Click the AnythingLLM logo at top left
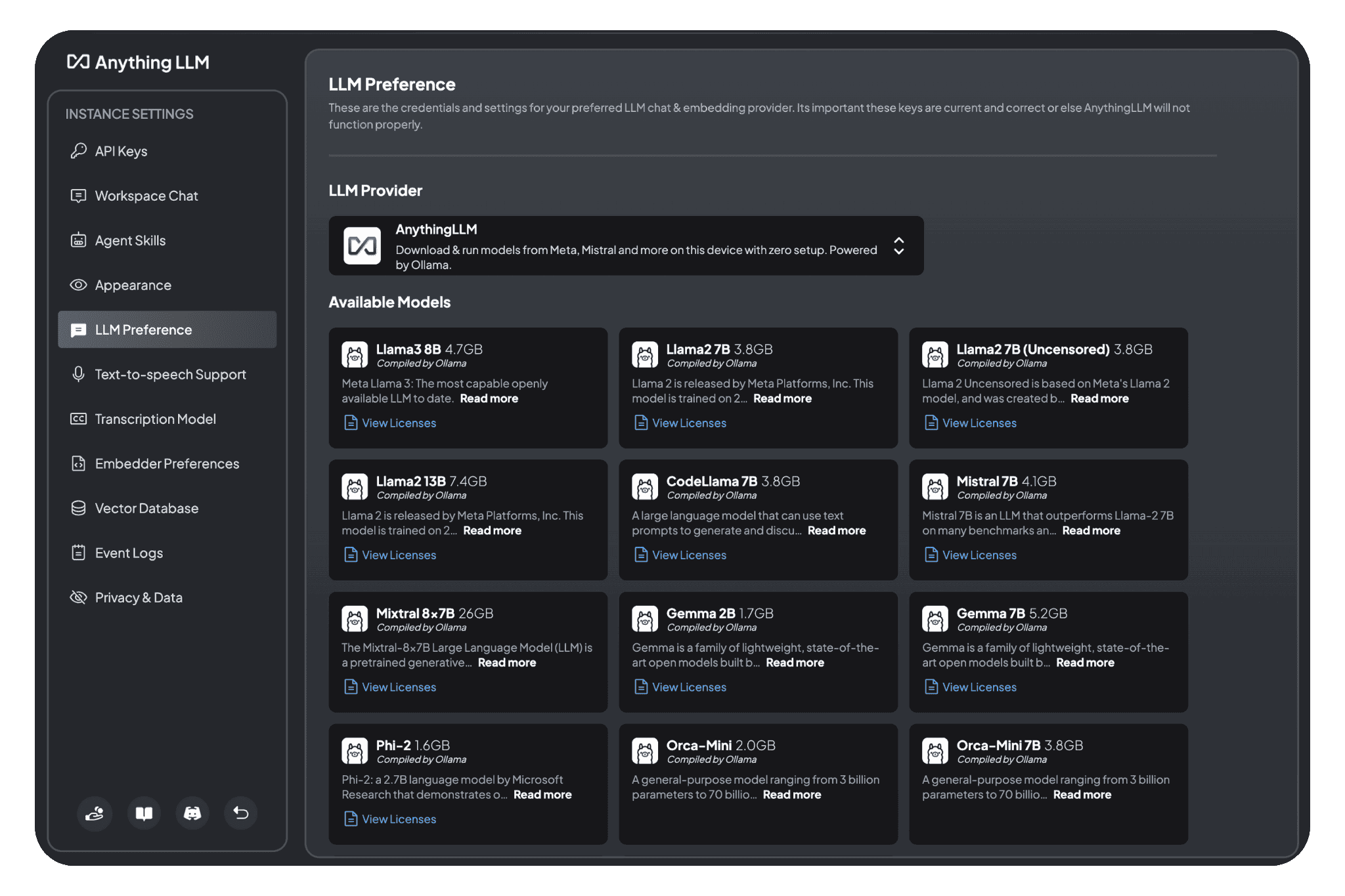This screenshot has height=896, width=1345. tap(139, 62)
